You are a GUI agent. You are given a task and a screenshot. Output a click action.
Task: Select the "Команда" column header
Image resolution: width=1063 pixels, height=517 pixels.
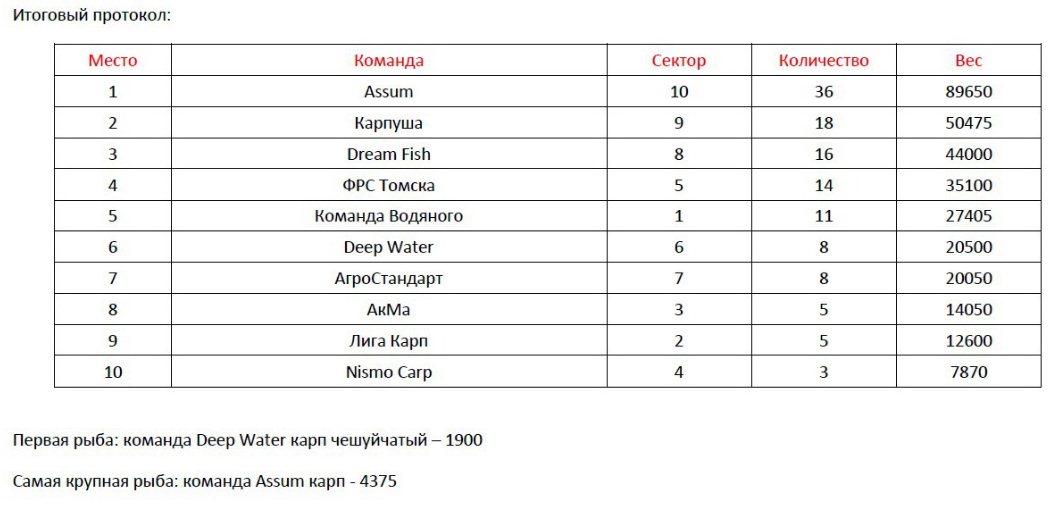coord(388,60)
